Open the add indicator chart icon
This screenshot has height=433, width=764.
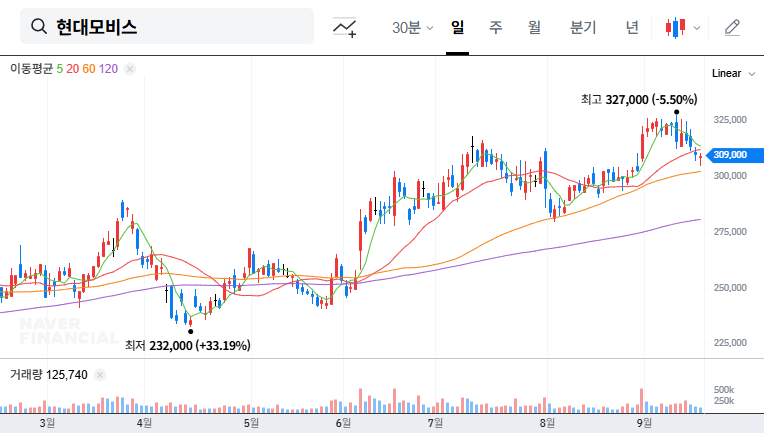[345, 27]
